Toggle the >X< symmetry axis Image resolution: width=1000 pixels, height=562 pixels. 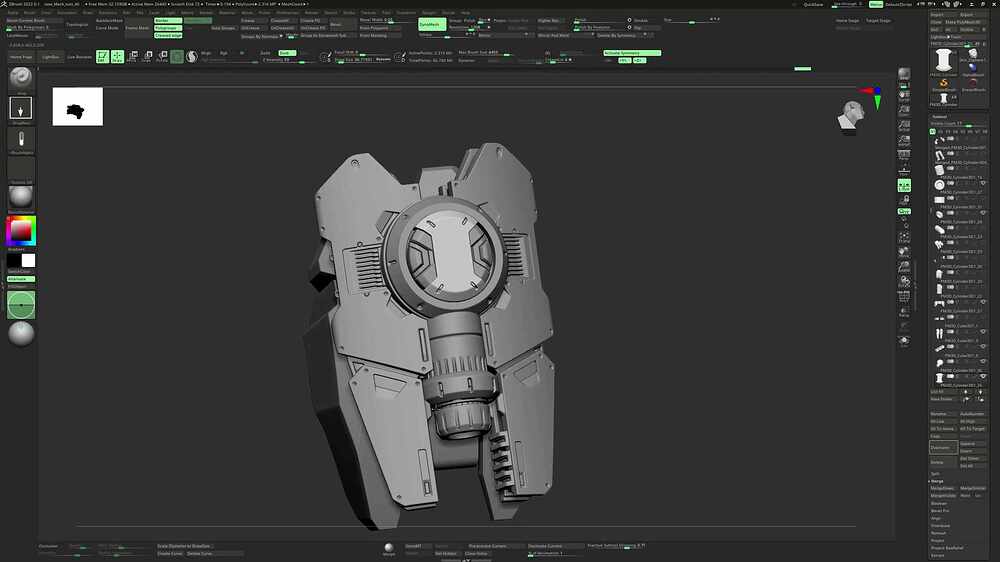pos(624,61)
